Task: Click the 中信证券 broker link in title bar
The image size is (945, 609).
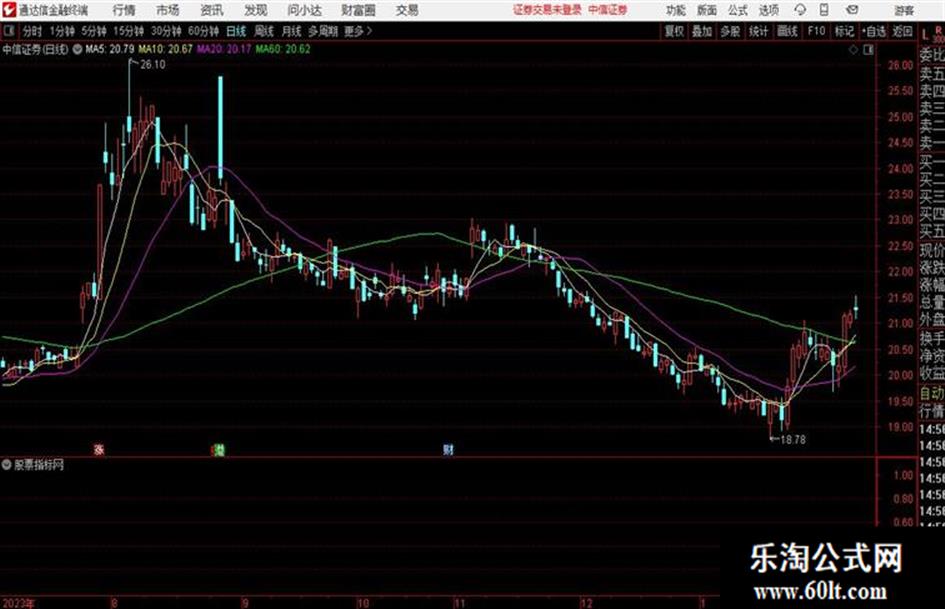Action: [x=608, y=10]
